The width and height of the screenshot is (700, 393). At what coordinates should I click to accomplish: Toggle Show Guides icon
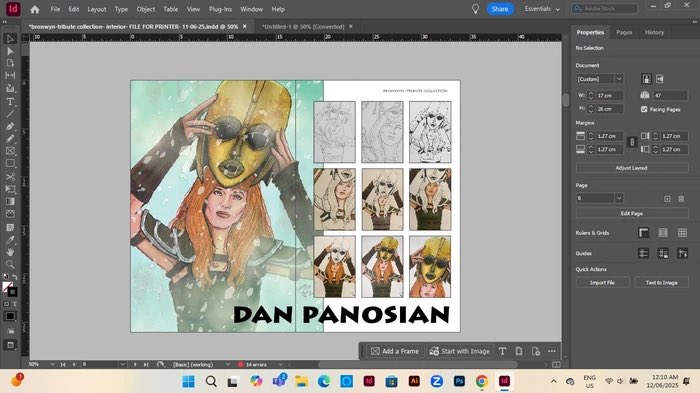point(643,253)
